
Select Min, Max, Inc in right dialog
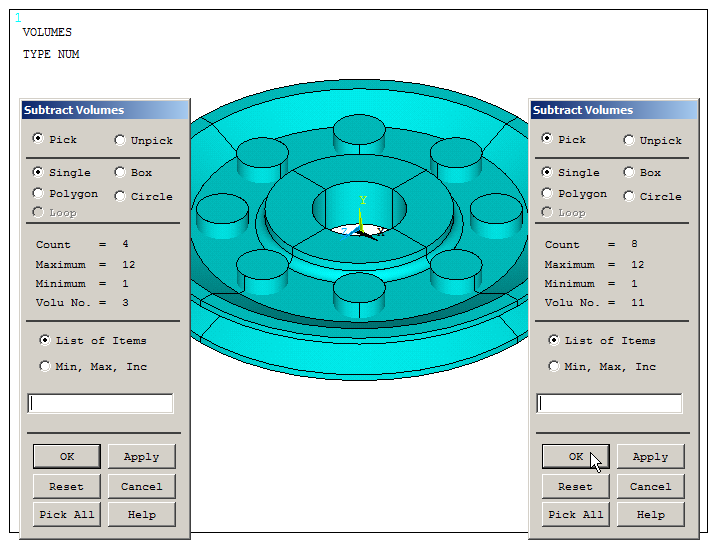click(x=554, y=366)
